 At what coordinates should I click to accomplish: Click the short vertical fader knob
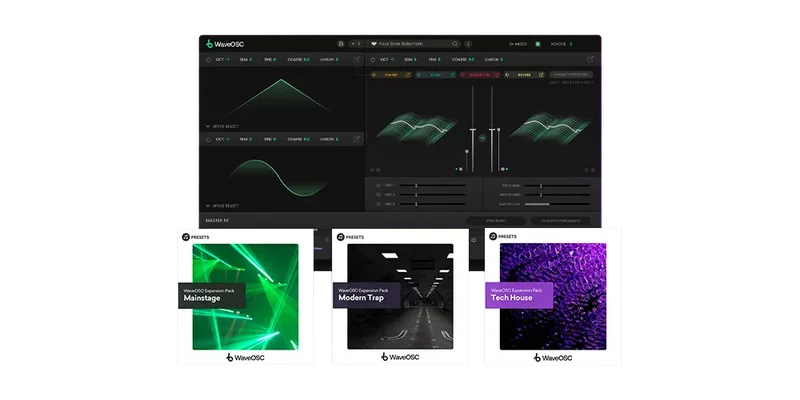(467, 152)
